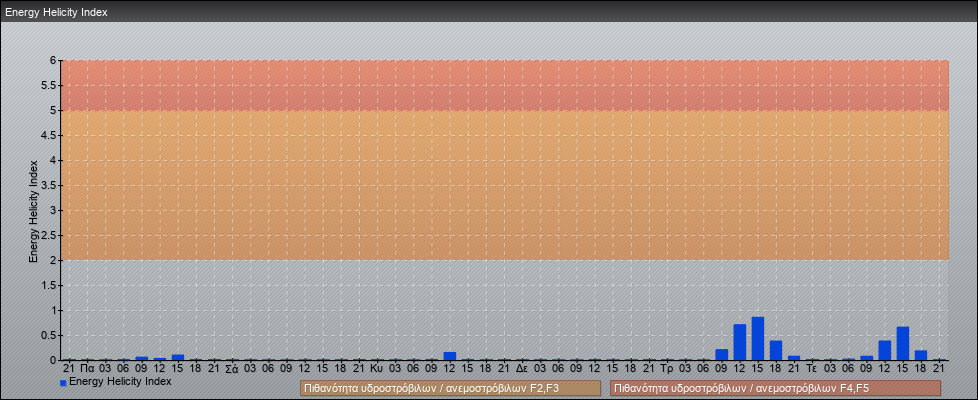The width and height of the screenshot is (978, 400).
Task: Click the Energy Helicity Index panel title
Action: tap(56, 12)
